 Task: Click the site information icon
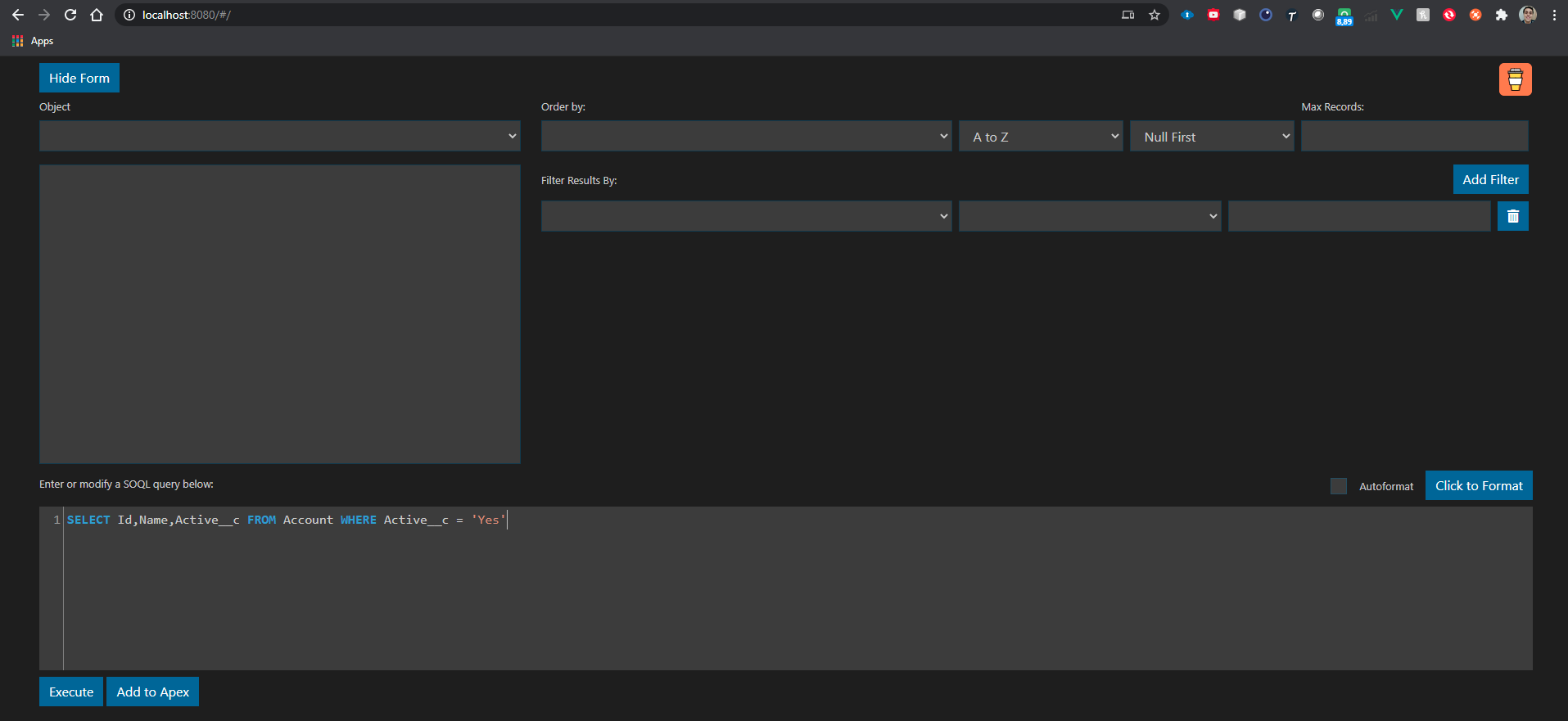(129, 15)
